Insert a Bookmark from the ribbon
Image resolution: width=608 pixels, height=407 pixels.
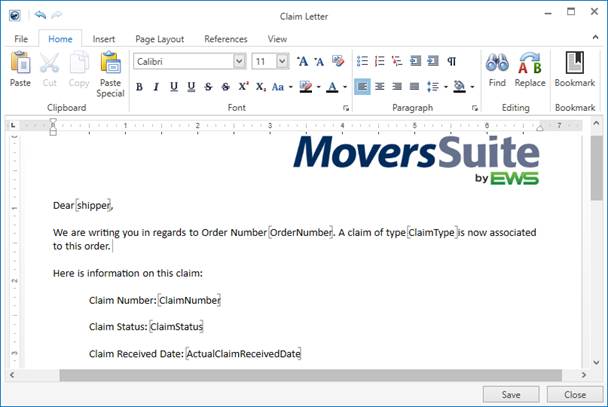tap(574, 68)
